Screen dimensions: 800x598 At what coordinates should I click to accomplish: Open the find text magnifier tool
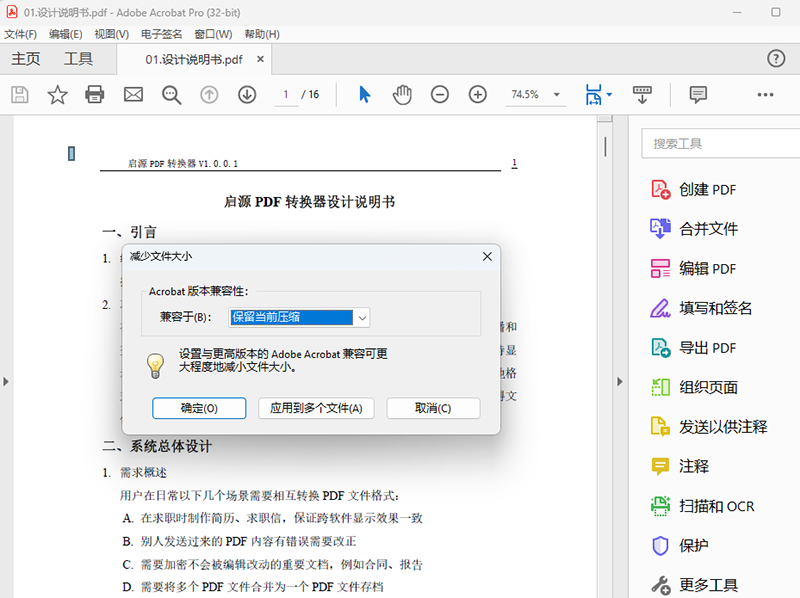click(x=171, y=95)
